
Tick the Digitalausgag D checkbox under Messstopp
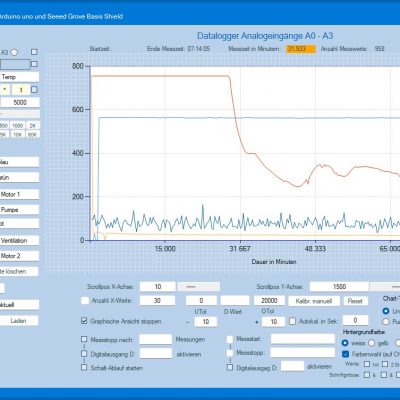(x=230, y=367)
